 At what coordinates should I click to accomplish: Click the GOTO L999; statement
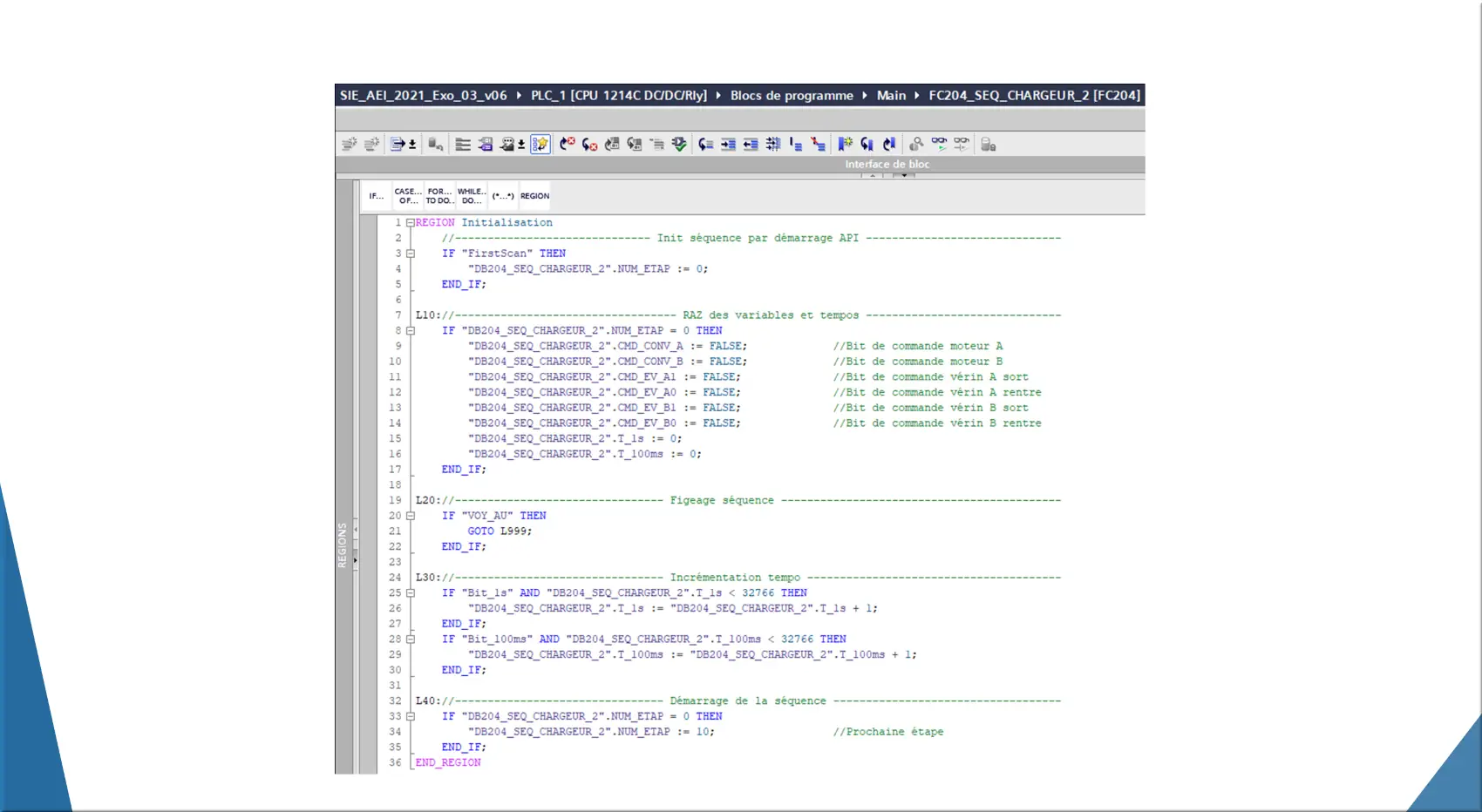(x=500, y=531)
